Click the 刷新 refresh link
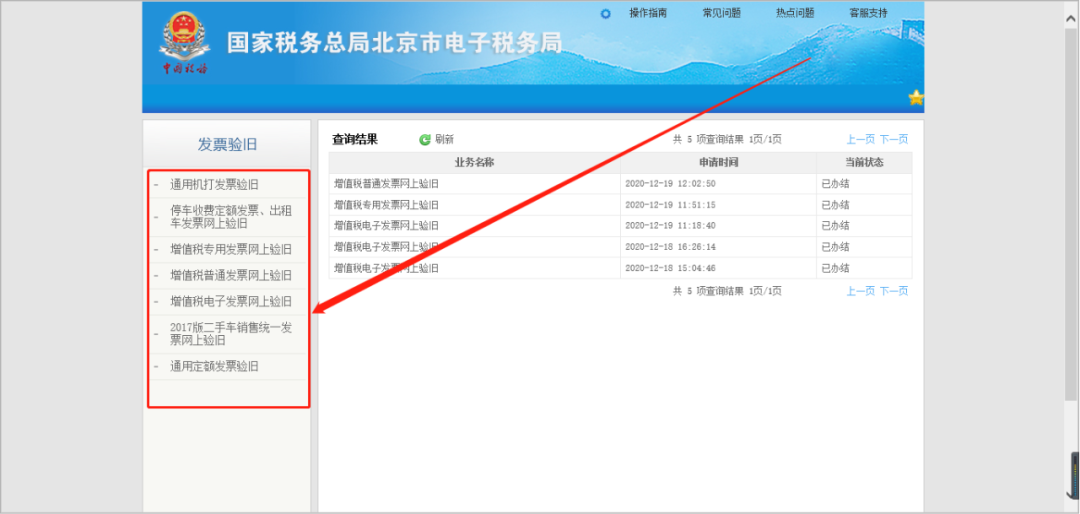The height and width of the screenshot is (514, 1080). 444,139
